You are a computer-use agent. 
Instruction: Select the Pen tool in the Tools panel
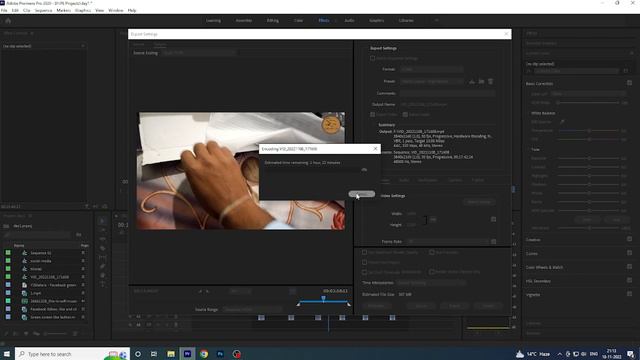tap(102, 267)
